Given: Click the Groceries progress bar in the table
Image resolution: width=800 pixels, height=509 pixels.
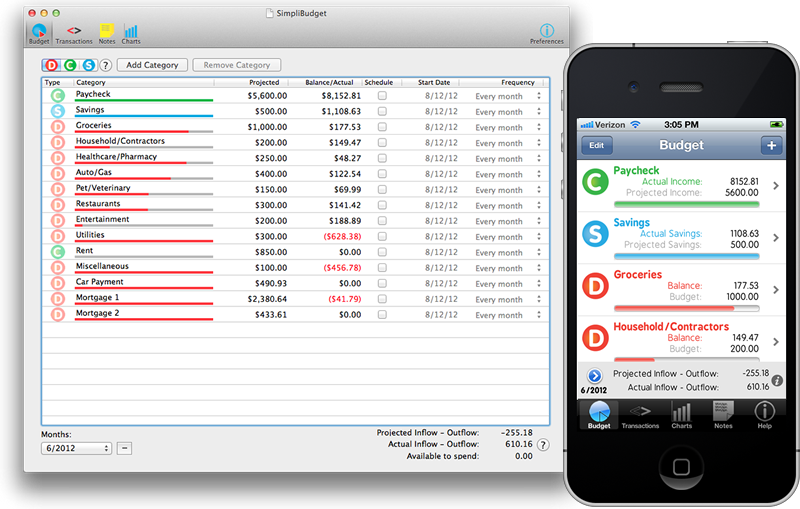Looking at the screenshot, I should point(144,132).
